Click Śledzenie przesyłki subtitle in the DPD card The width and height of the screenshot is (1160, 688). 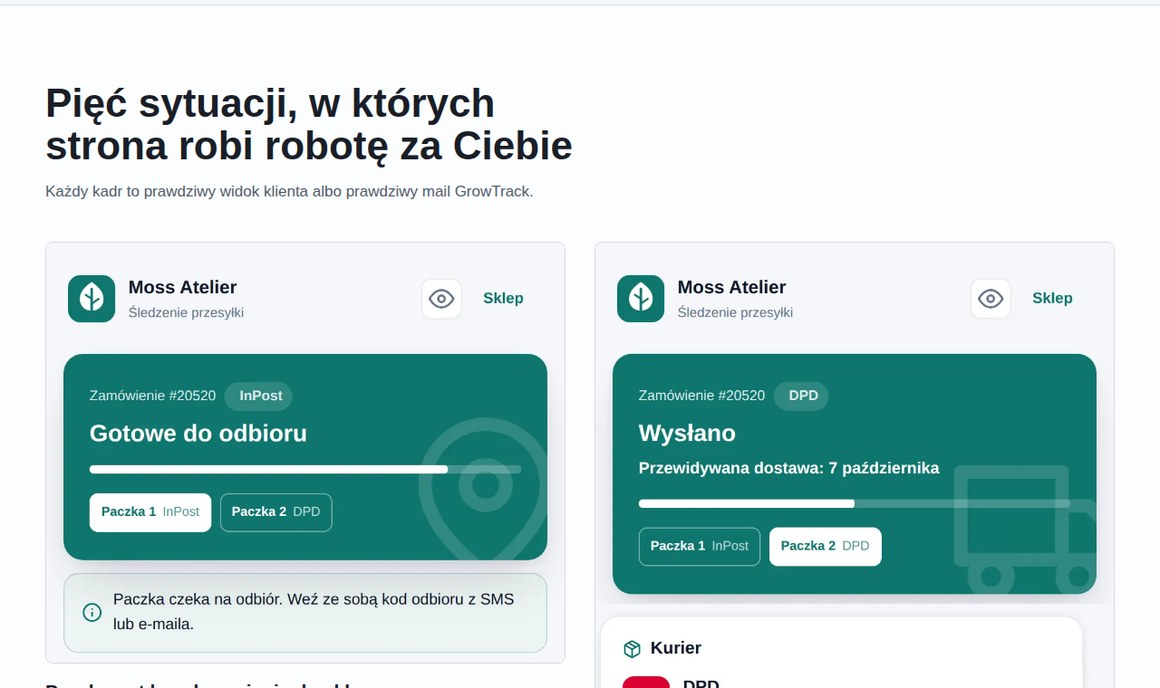pos(735,312)
